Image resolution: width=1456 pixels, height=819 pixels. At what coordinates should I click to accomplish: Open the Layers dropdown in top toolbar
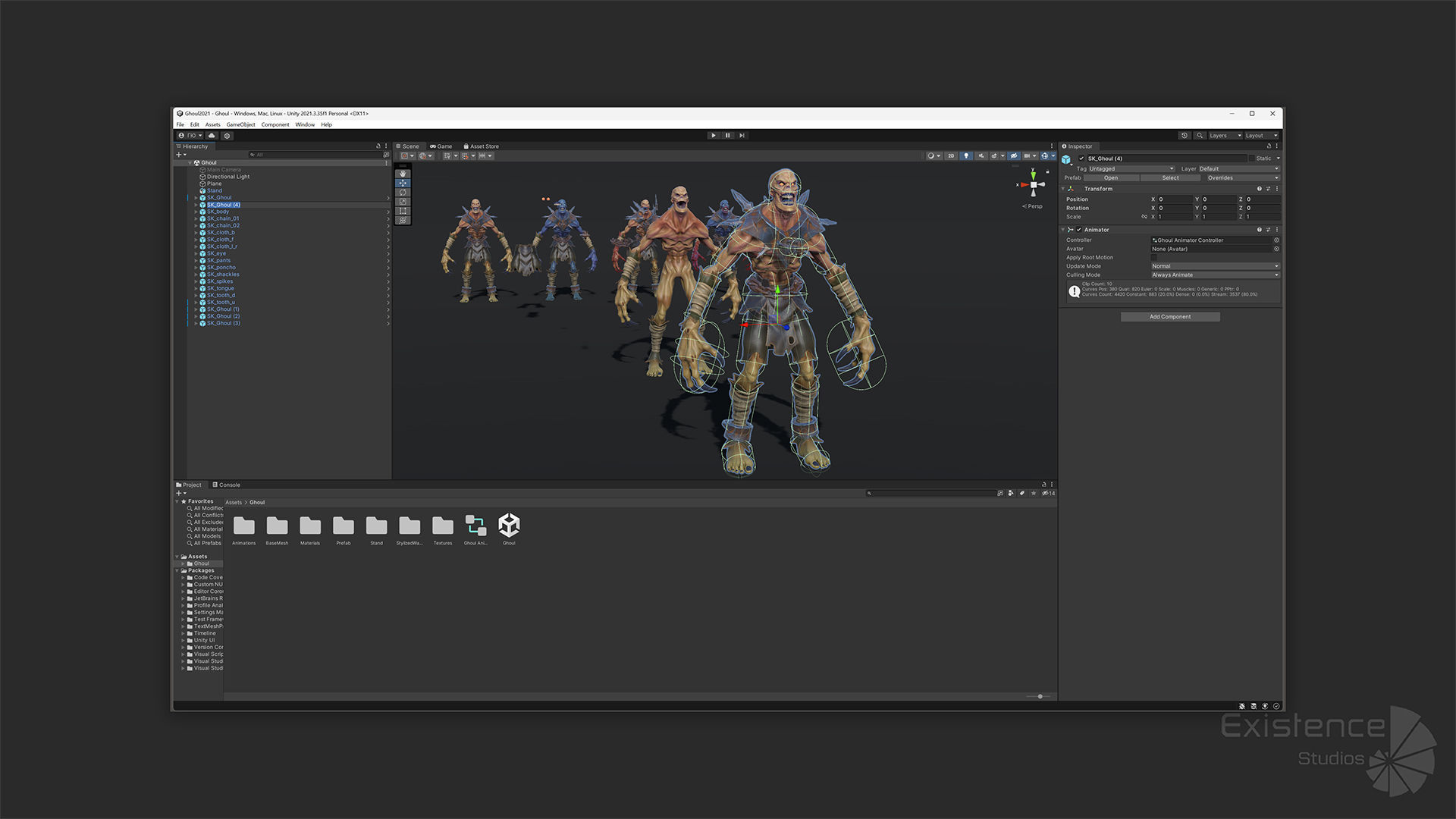(x=1225, y=136)
